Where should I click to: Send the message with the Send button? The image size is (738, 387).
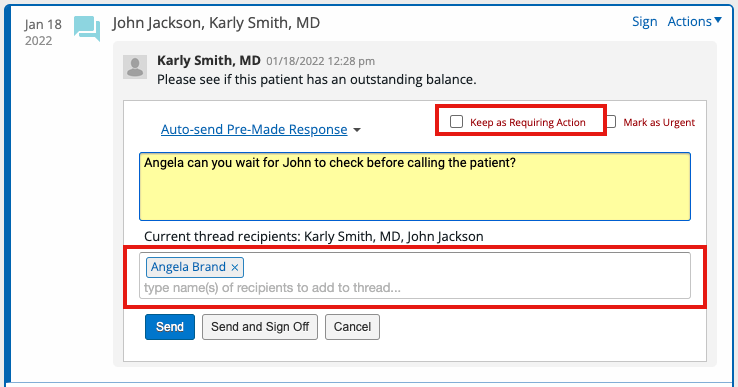[170, 327]
